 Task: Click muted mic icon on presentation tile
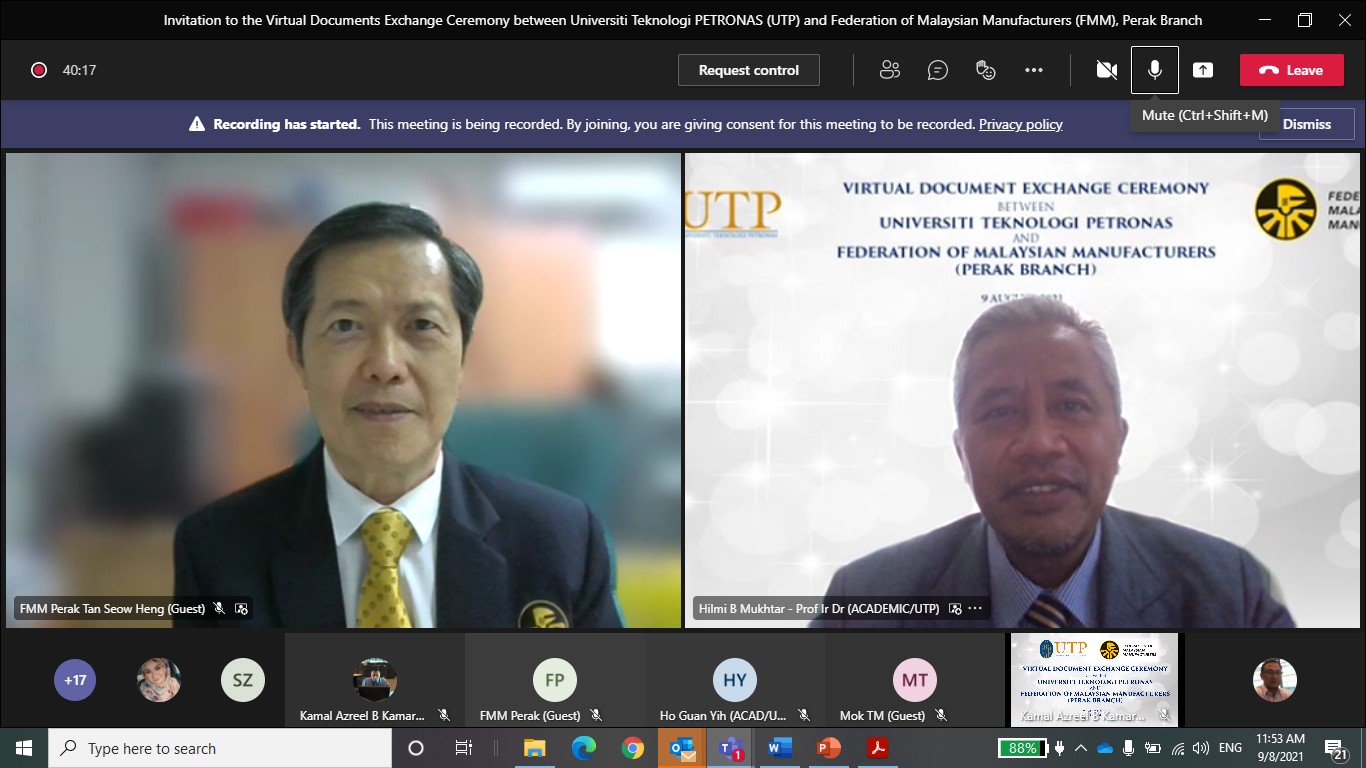[x=1164, y=715]
